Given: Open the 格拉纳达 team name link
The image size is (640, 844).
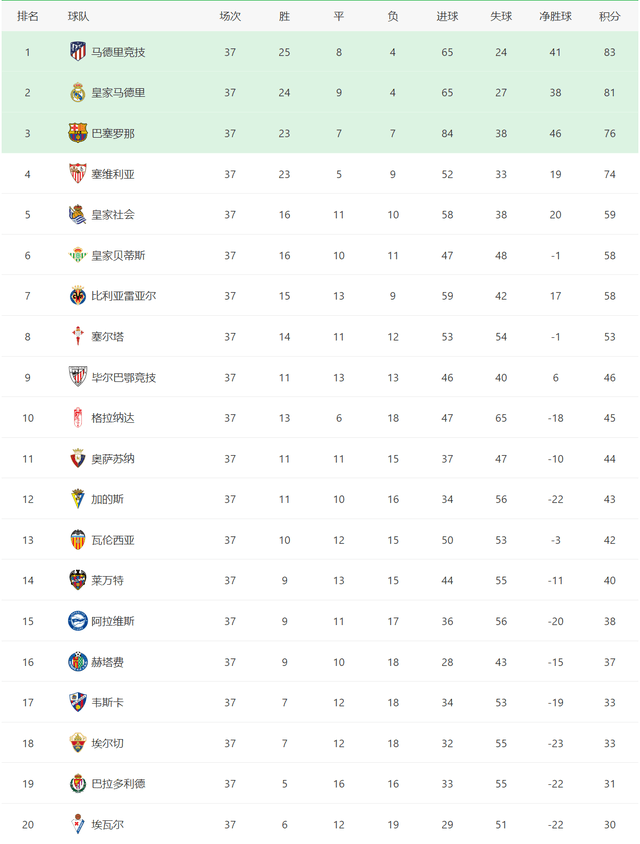Looking at the screenshot, I should (113, 418).
